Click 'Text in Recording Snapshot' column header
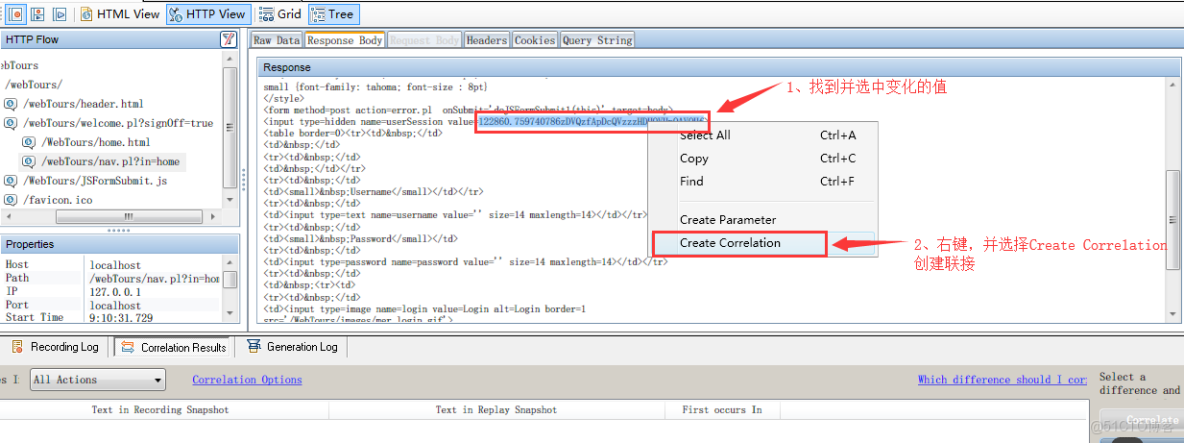 pos(160,410)
